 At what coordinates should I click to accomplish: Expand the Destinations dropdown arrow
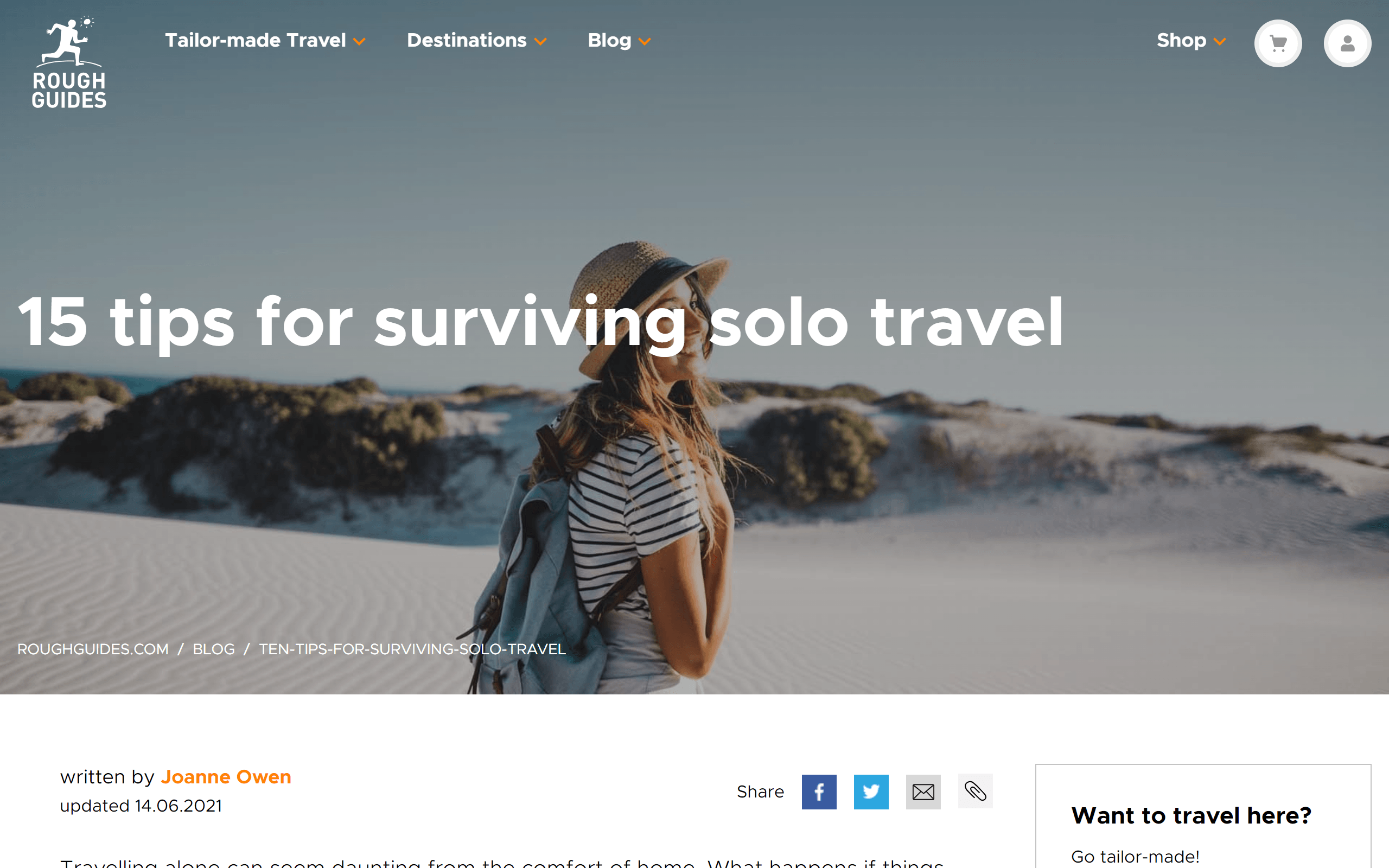[540, 41]
